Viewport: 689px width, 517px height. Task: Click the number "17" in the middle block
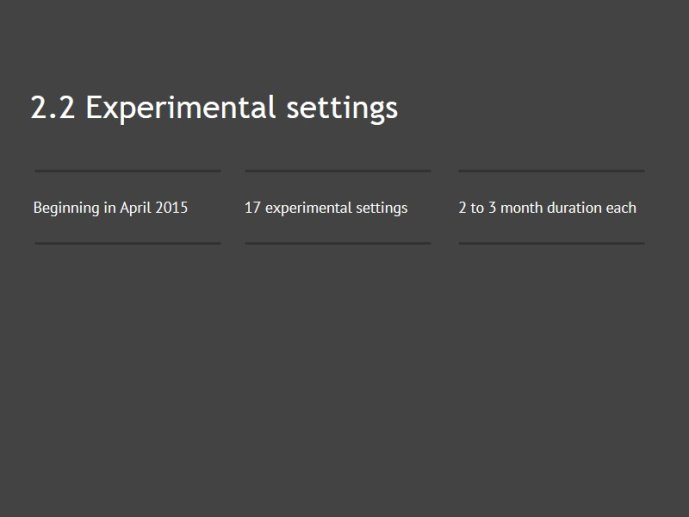tap(253, 208)
